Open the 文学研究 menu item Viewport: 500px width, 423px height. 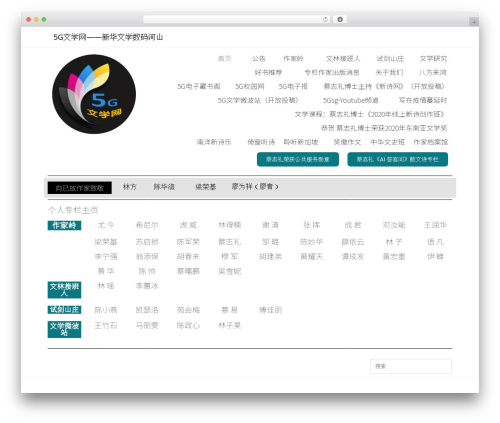tap(433, 59)
